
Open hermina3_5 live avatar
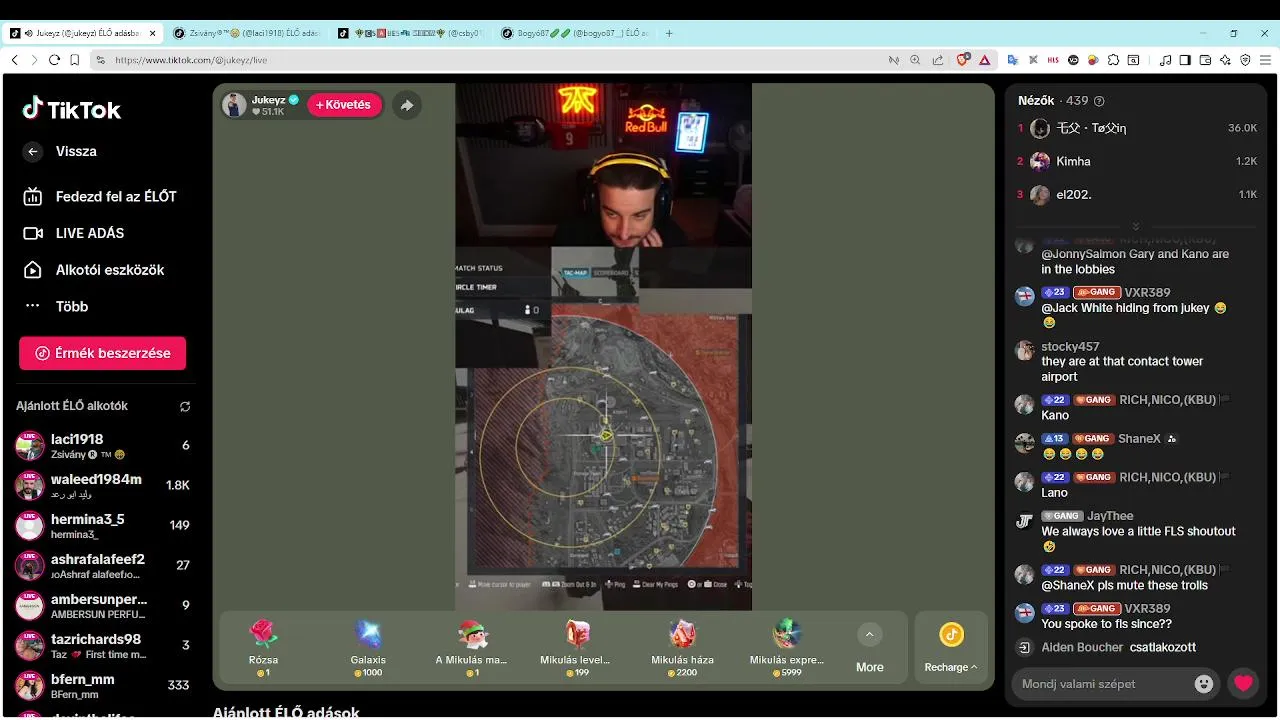click(x=30, y=526)
